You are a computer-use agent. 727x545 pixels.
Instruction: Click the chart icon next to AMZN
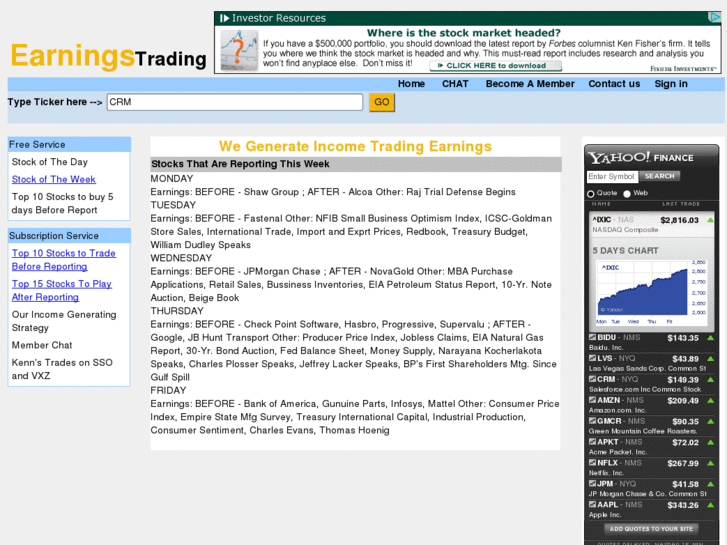point(592,400)
